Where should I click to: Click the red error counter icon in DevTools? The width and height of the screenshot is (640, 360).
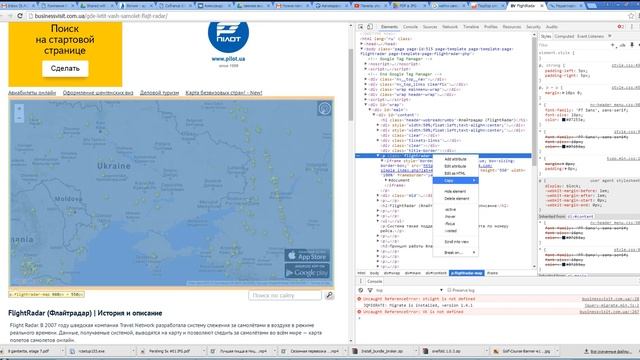tap(620, 27)
